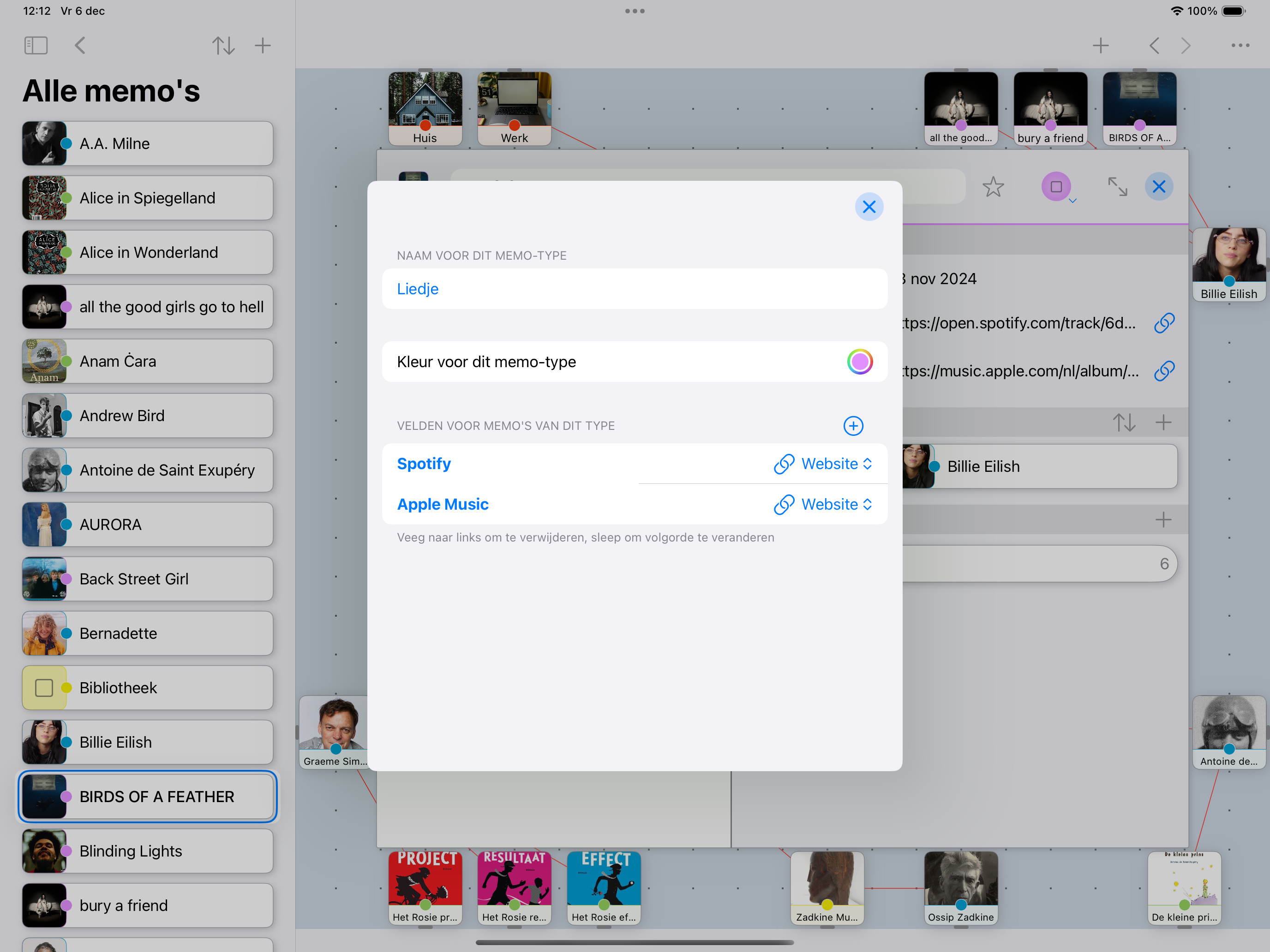Close the memo-type editing dialog
The image size is (1270, 952).
pyautogui.click(x=869, y=207)
